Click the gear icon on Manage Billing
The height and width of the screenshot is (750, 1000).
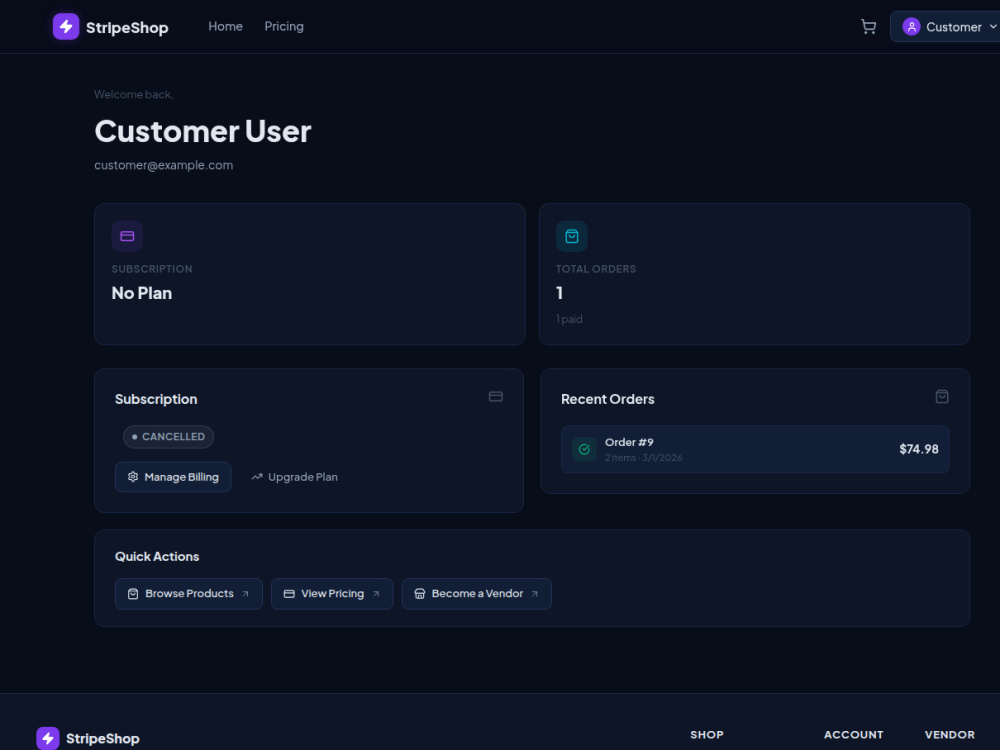click(133, 477)
